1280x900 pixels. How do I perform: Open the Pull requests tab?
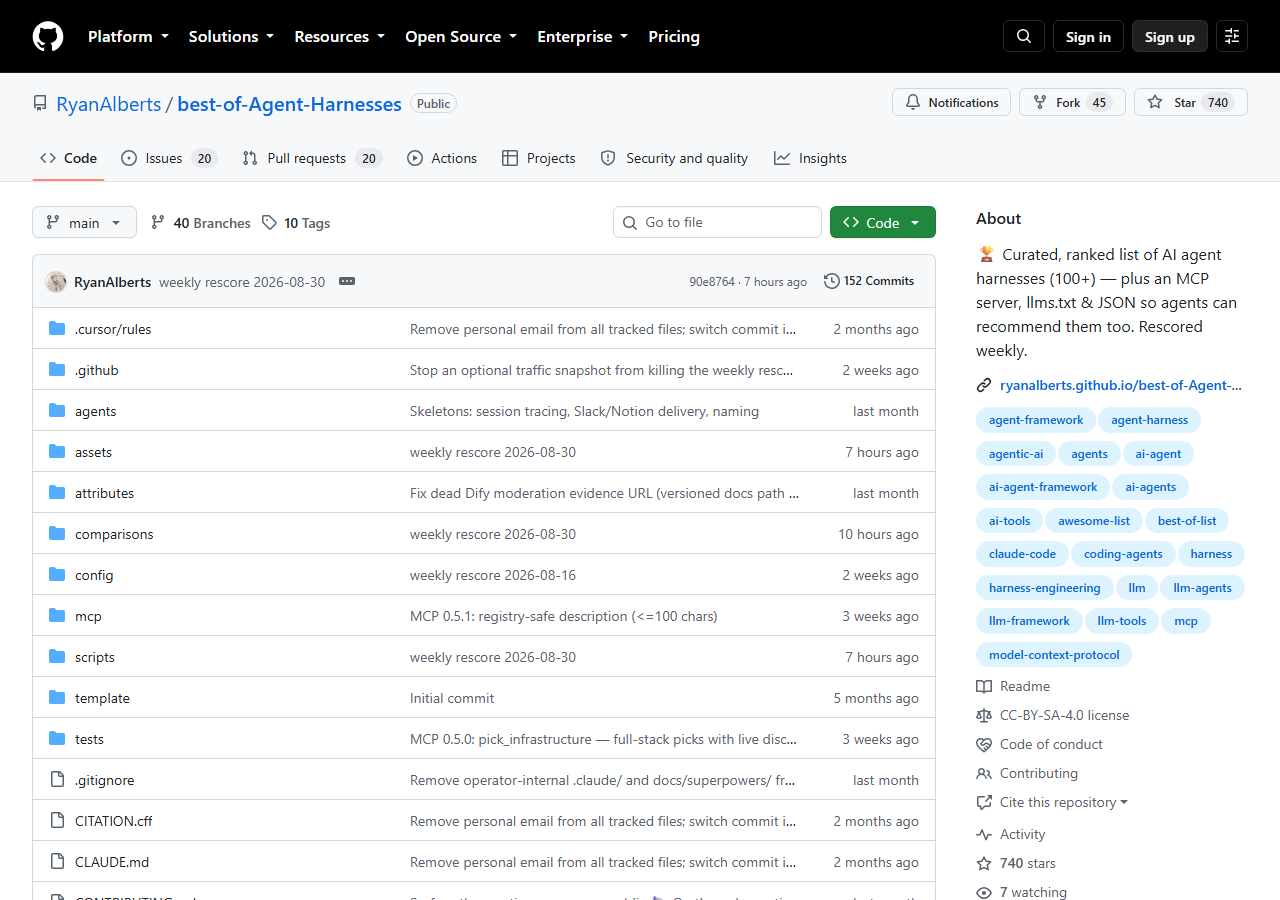click(312, 158)
